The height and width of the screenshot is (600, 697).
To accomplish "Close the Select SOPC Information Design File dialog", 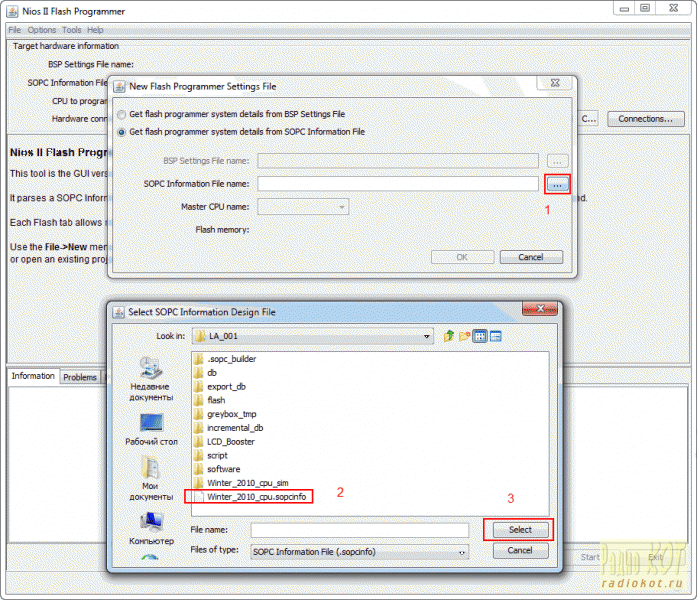I will point(540,308).
